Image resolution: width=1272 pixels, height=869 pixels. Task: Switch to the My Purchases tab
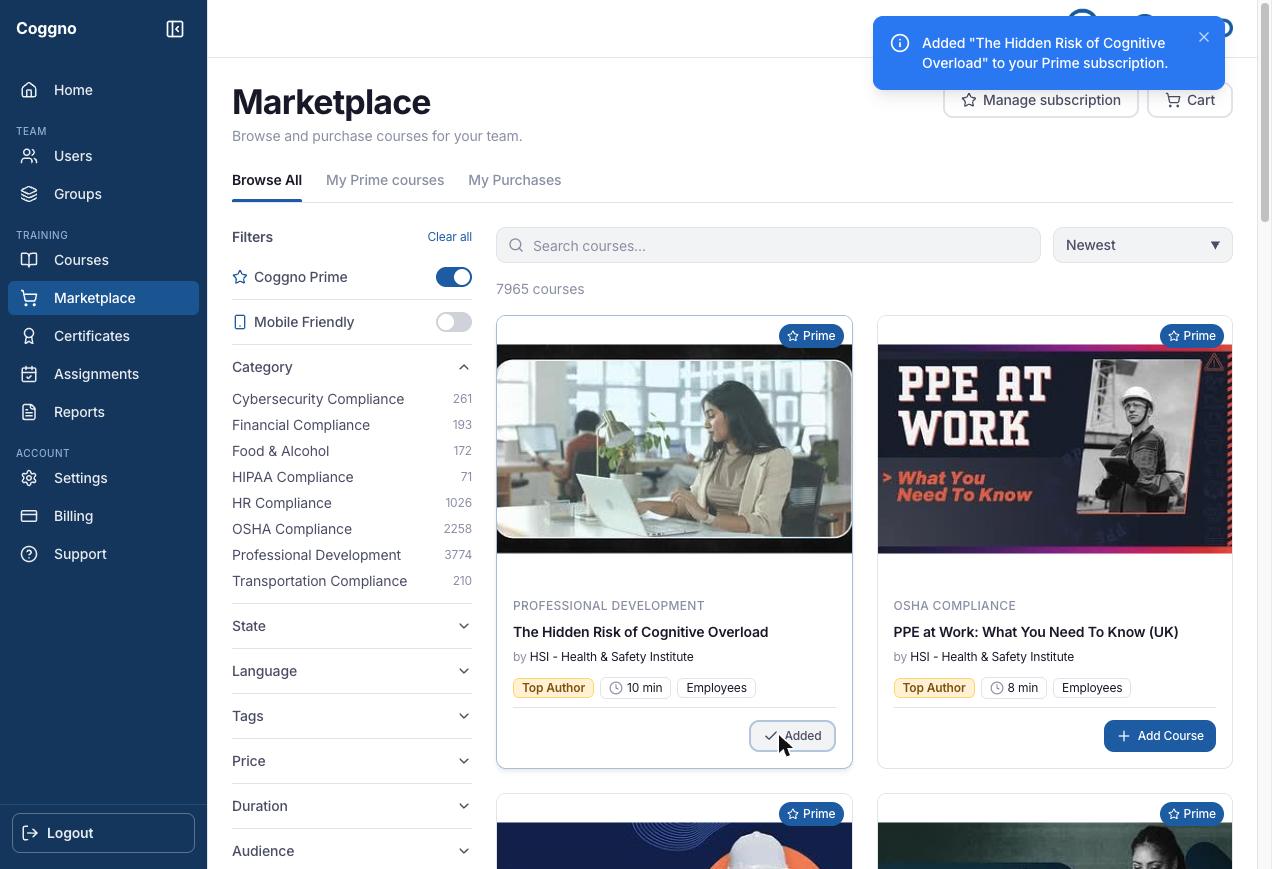click(515, 180)
